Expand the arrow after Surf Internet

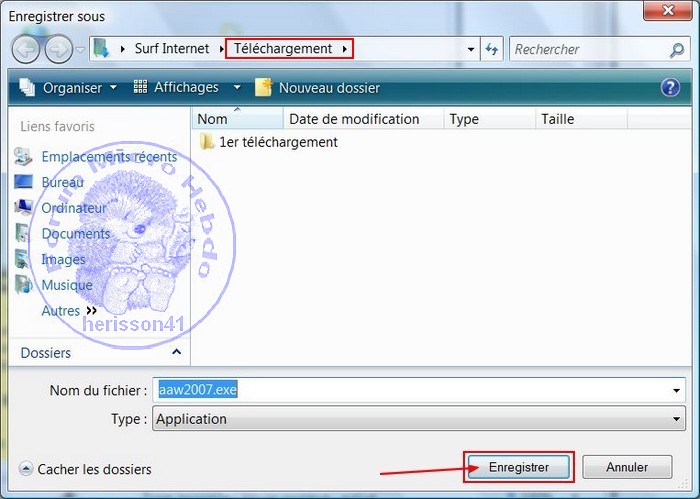click(221, 49)
